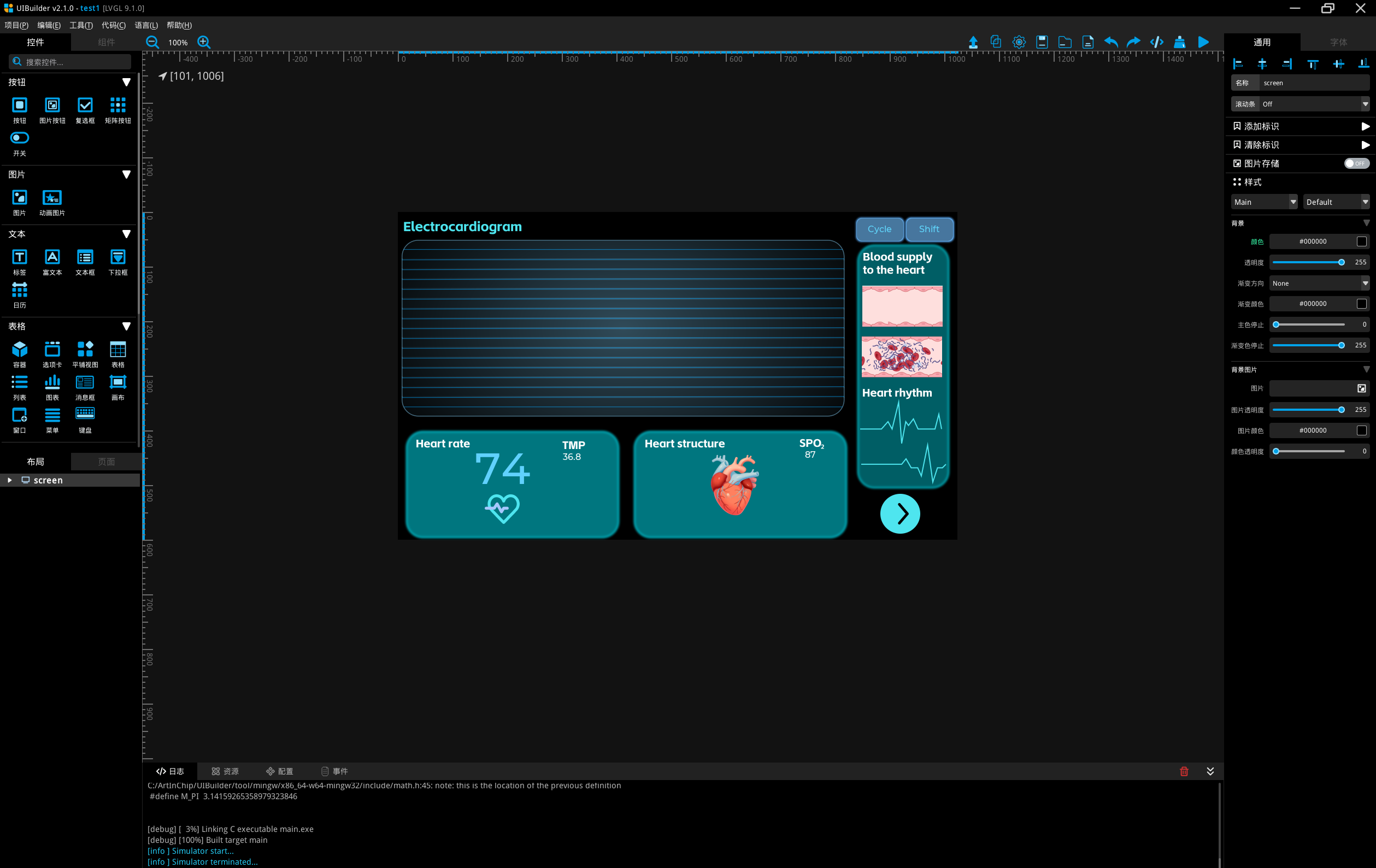The image size is (1376, 868).
Task: Open the scrollbar Off dropdown
Action: (1314, 104)
